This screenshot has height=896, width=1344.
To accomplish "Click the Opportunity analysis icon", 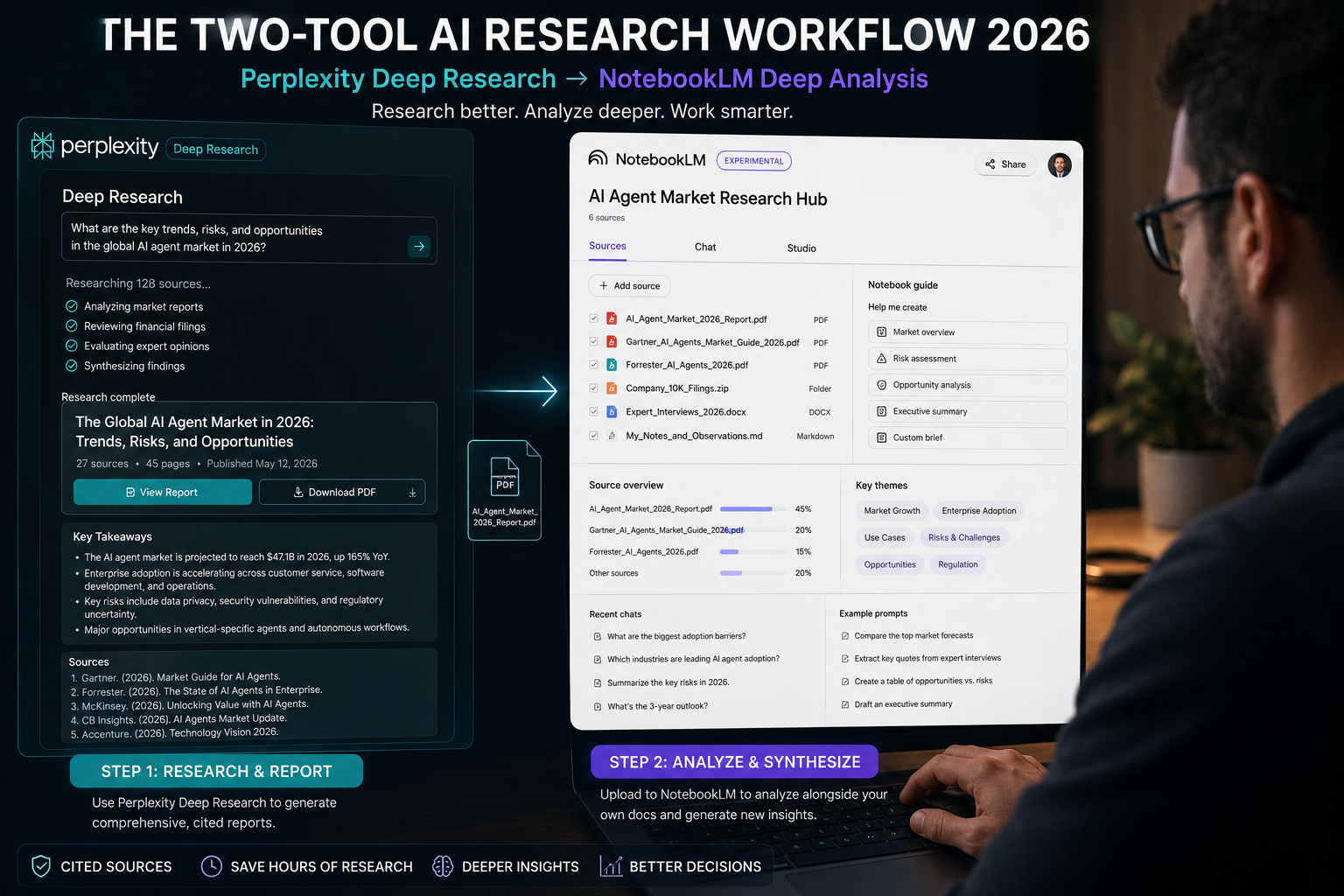I will pyautogui.click(x=882, y=385).
